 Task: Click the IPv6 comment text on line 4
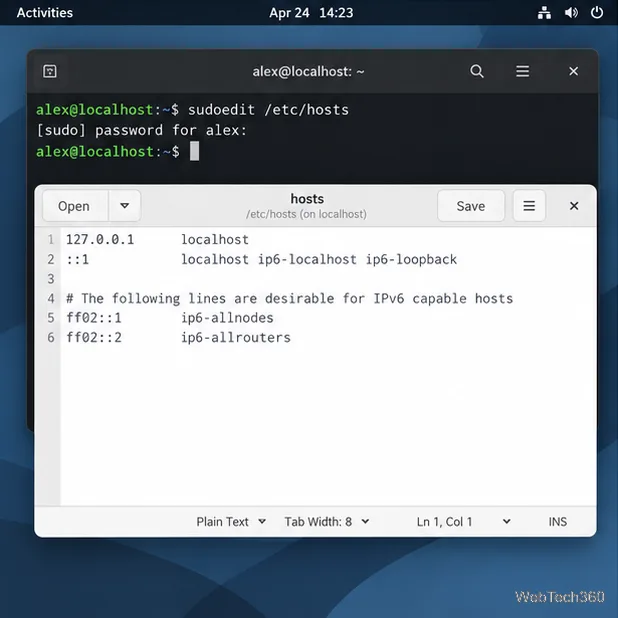point(289,298)
